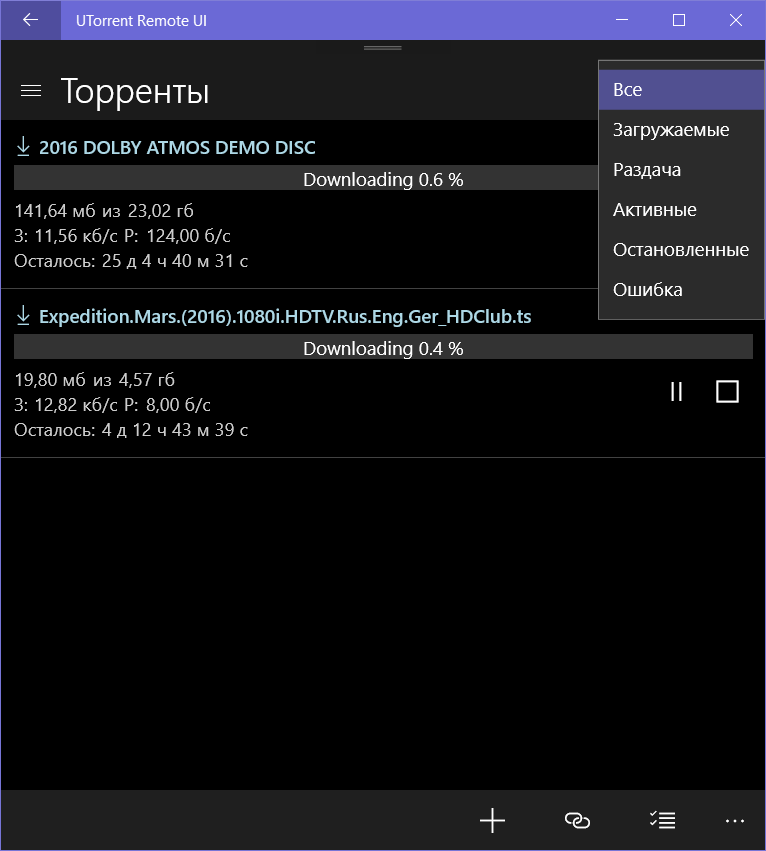Click Осталось: 25 д 4 ч 40 м 31 с
Viewport: 766px width, 851px height.
click(x=131, y=261)
